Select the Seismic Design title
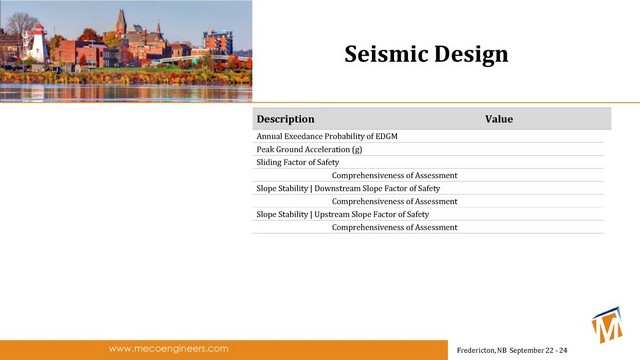 pos(426,54)
